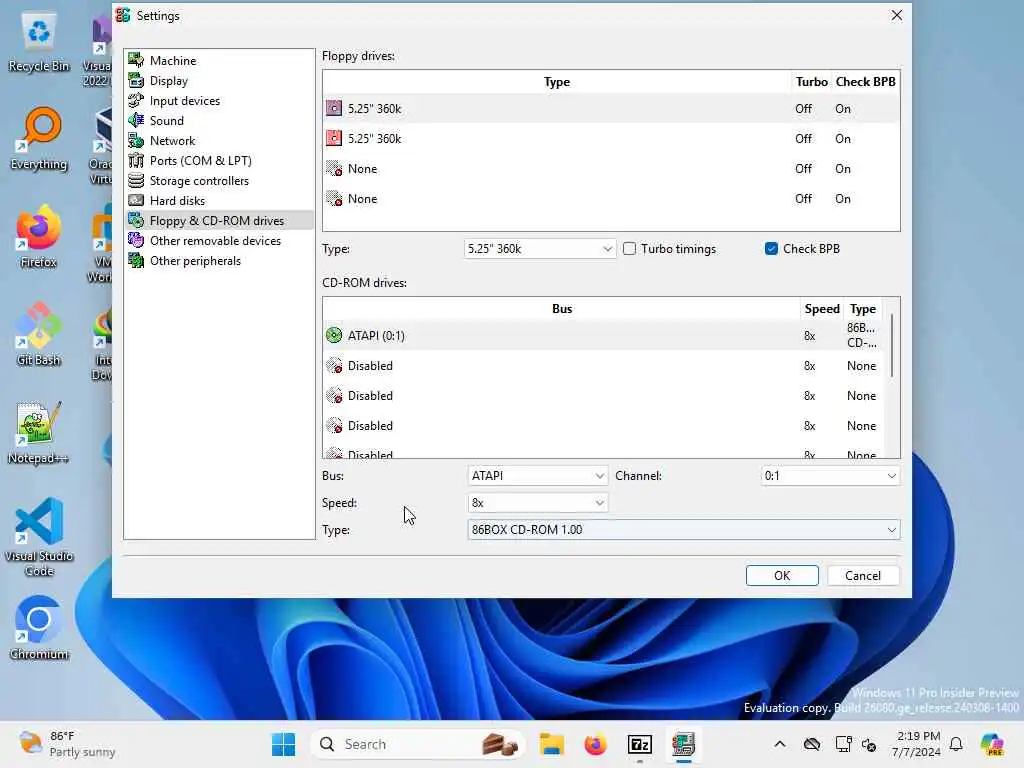Open the Notepad++ desktop shortcut
Viewport: 1024px width, 768px height.
click(39, 432)
